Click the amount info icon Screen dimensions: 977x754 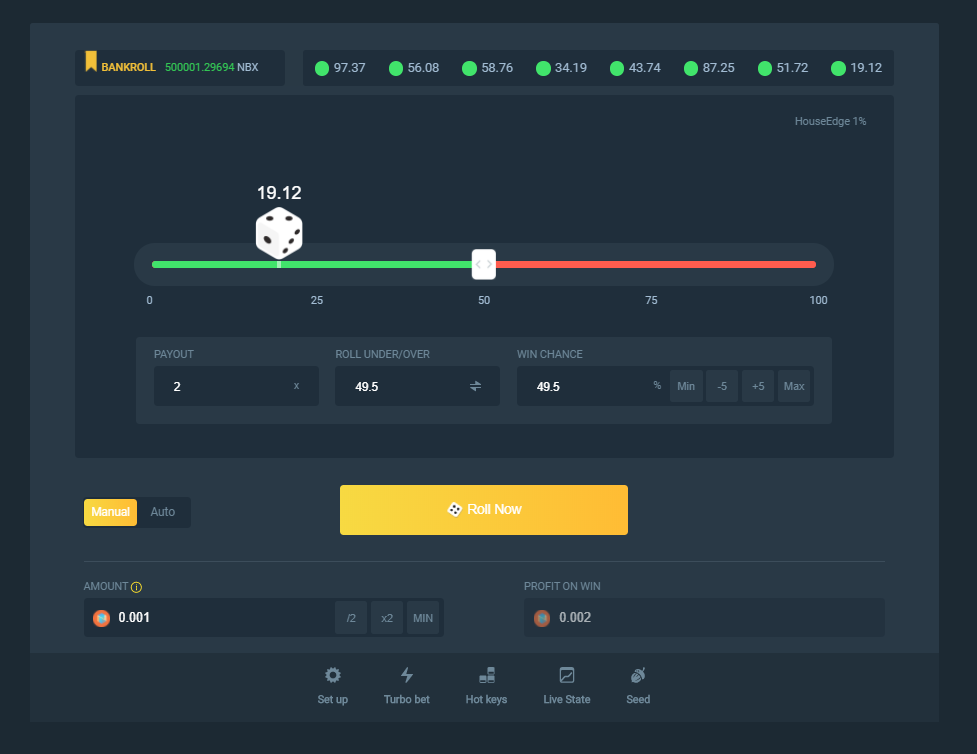pyautogui.click(x=136, y=587)
